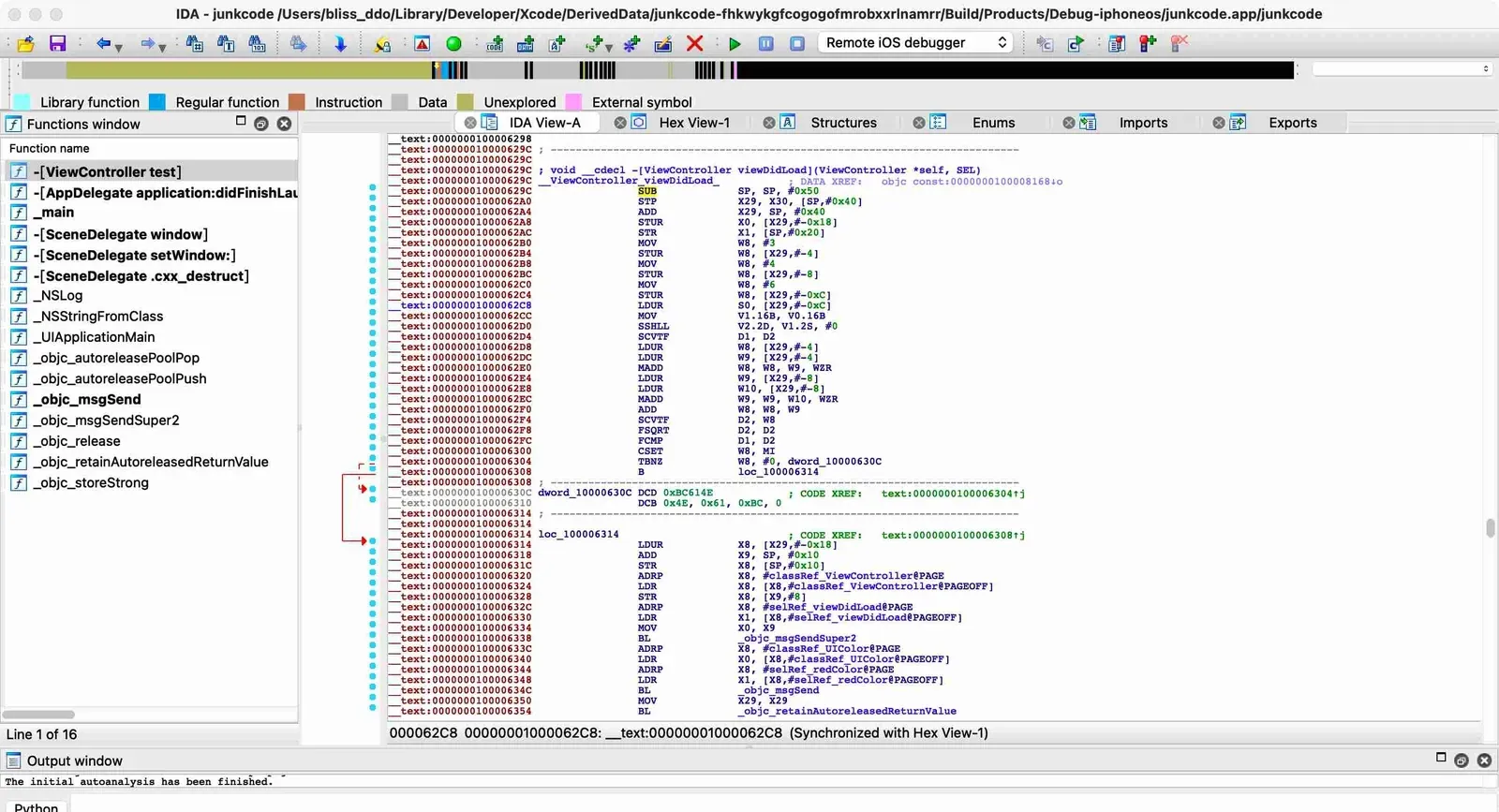
Task: Pause the debugged process
Action: click(x=766, y=43)
